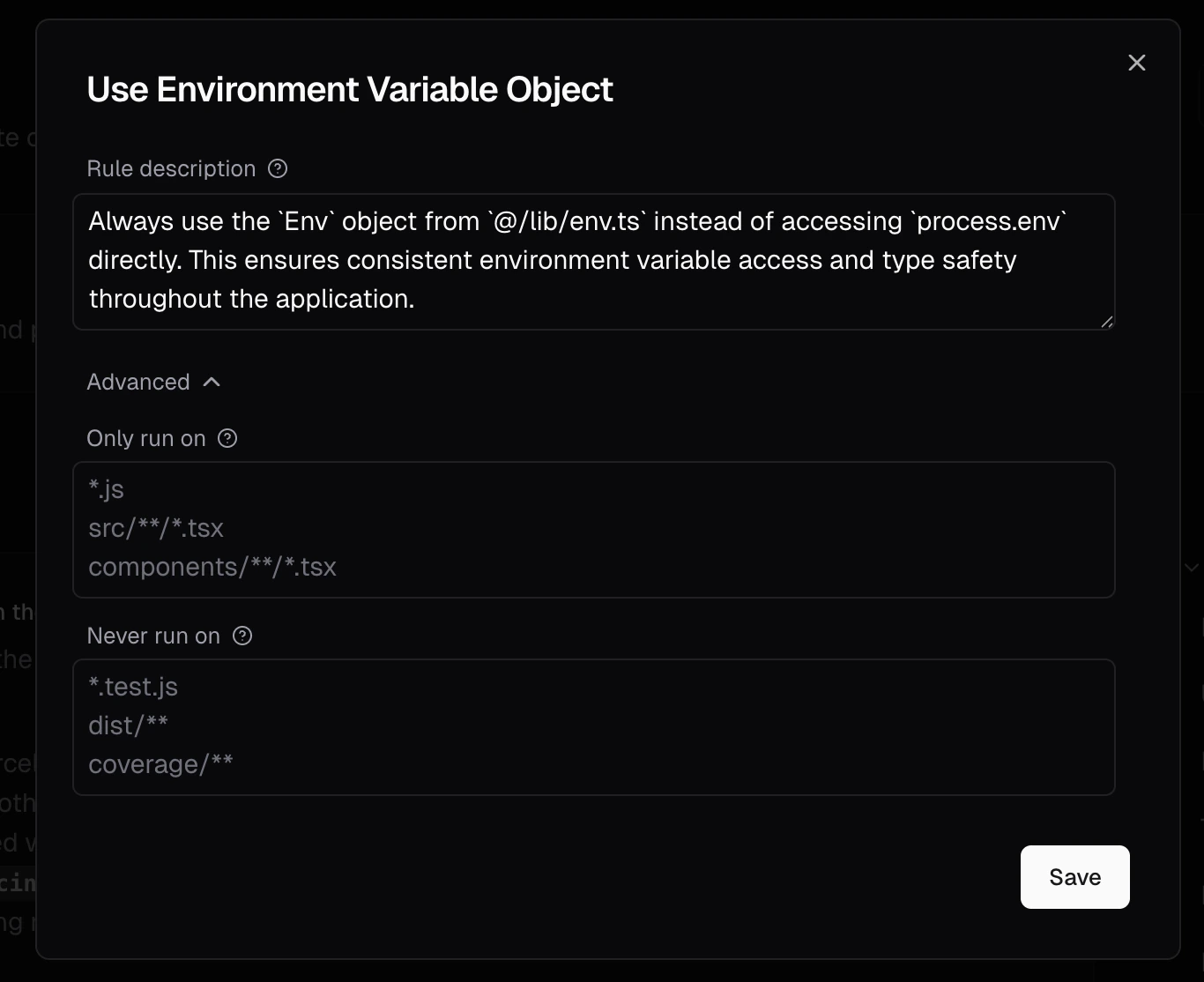
Task: Focus the Rule description text area
Action: pyautogui.click(x=594, y=262)
